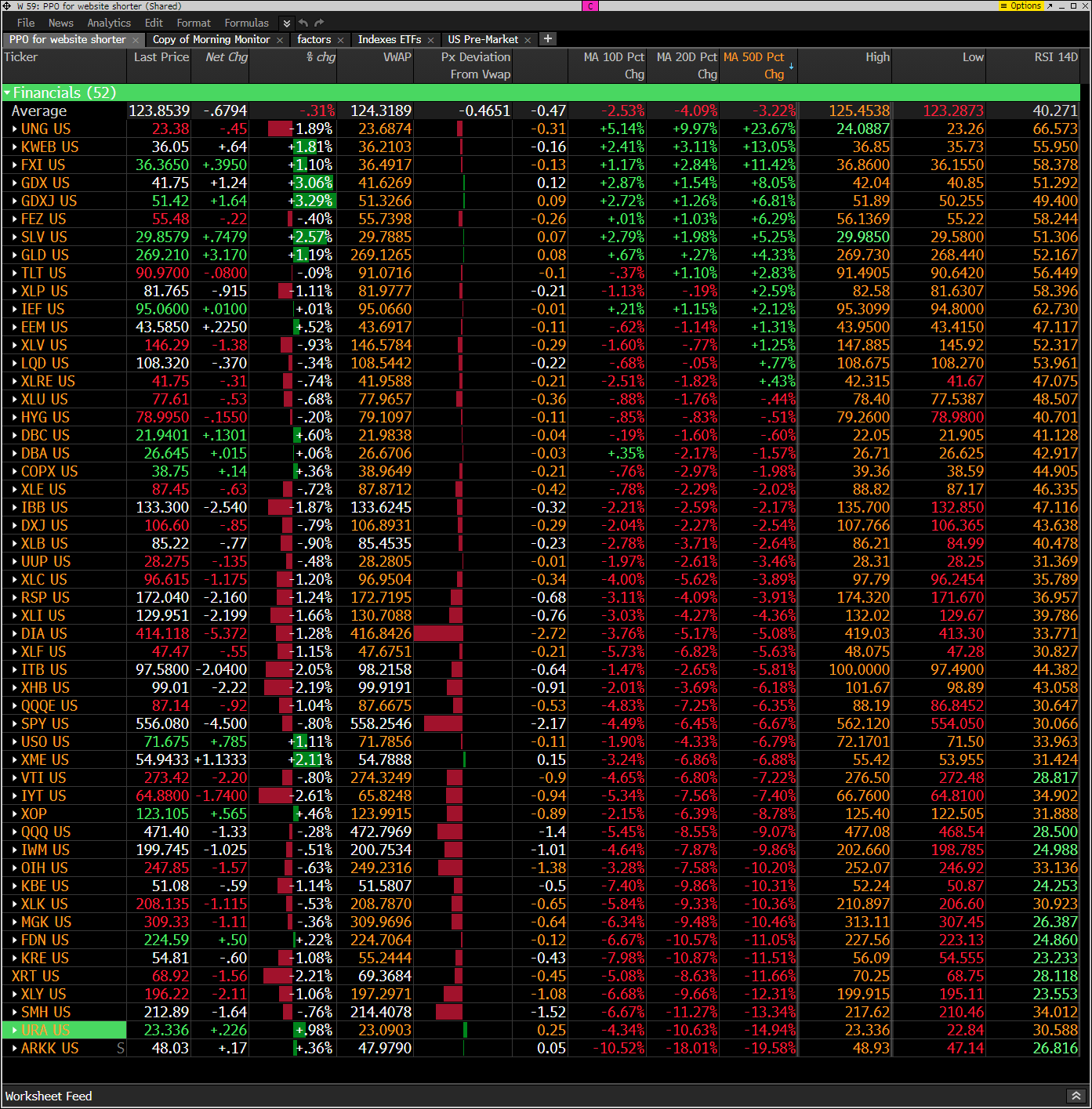Expand the TLT US row

[x=15, y=273]
